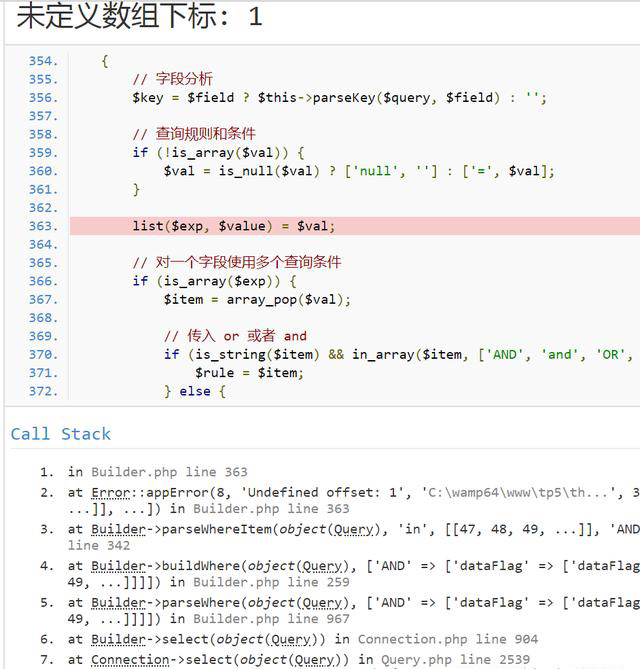Click the comment '// 对一个字段使用多个查询条件'
The width and height of the screenshot is (640, 669).
point(236,262)
